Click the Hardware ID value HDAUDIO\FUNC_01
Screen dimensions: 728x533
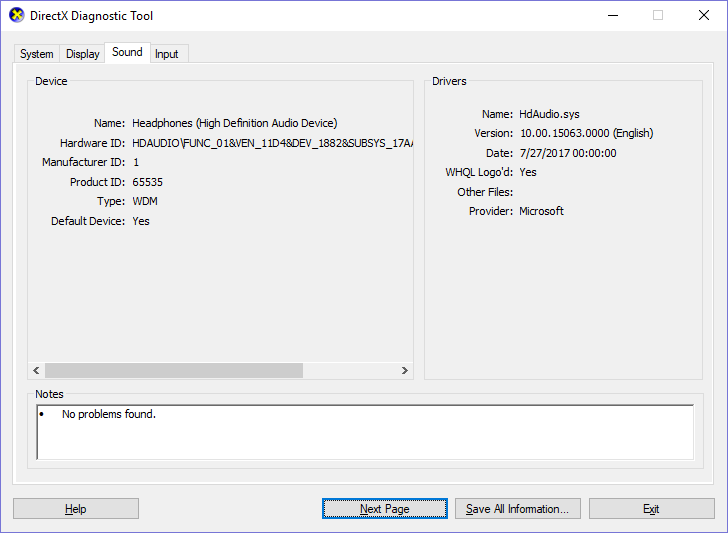point(273,143)
